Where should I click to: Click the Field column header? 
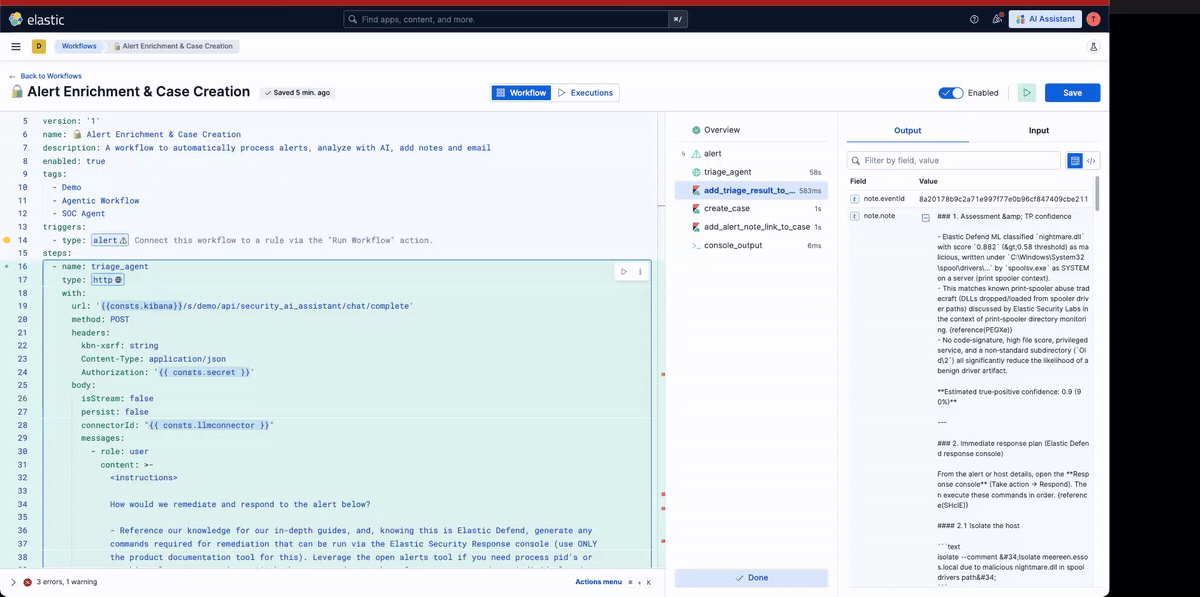(x=858, y=181)
